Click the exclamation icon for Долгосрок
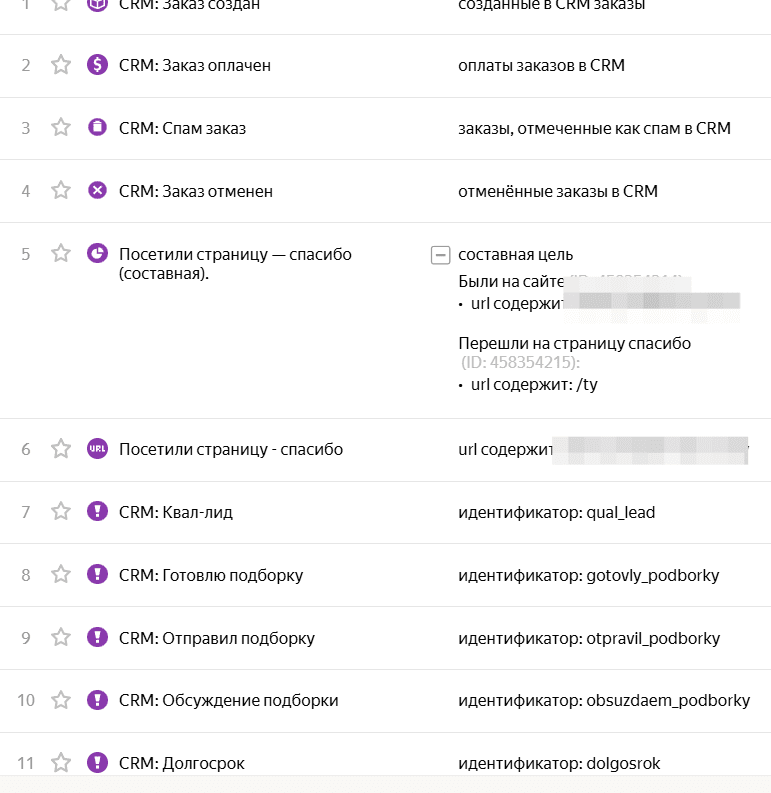 [x=97, y=763]
